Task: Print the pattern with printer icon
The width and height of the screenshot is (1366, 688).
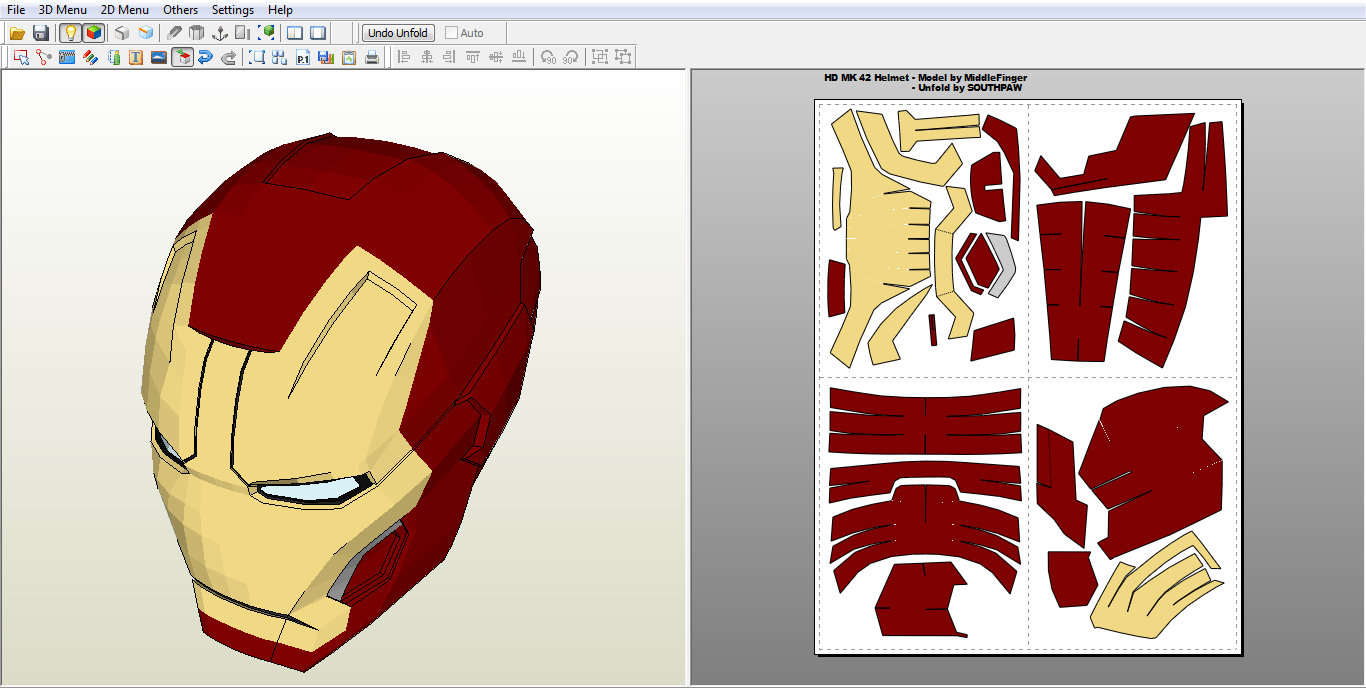Action: click(x=372, y=57)
